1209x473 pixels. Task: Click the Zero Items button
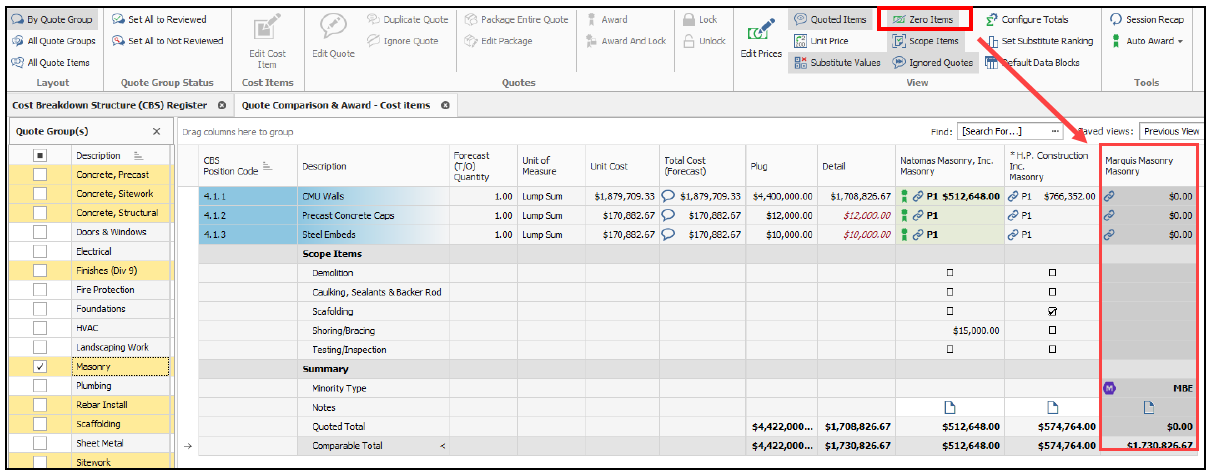tap(922, 19)
